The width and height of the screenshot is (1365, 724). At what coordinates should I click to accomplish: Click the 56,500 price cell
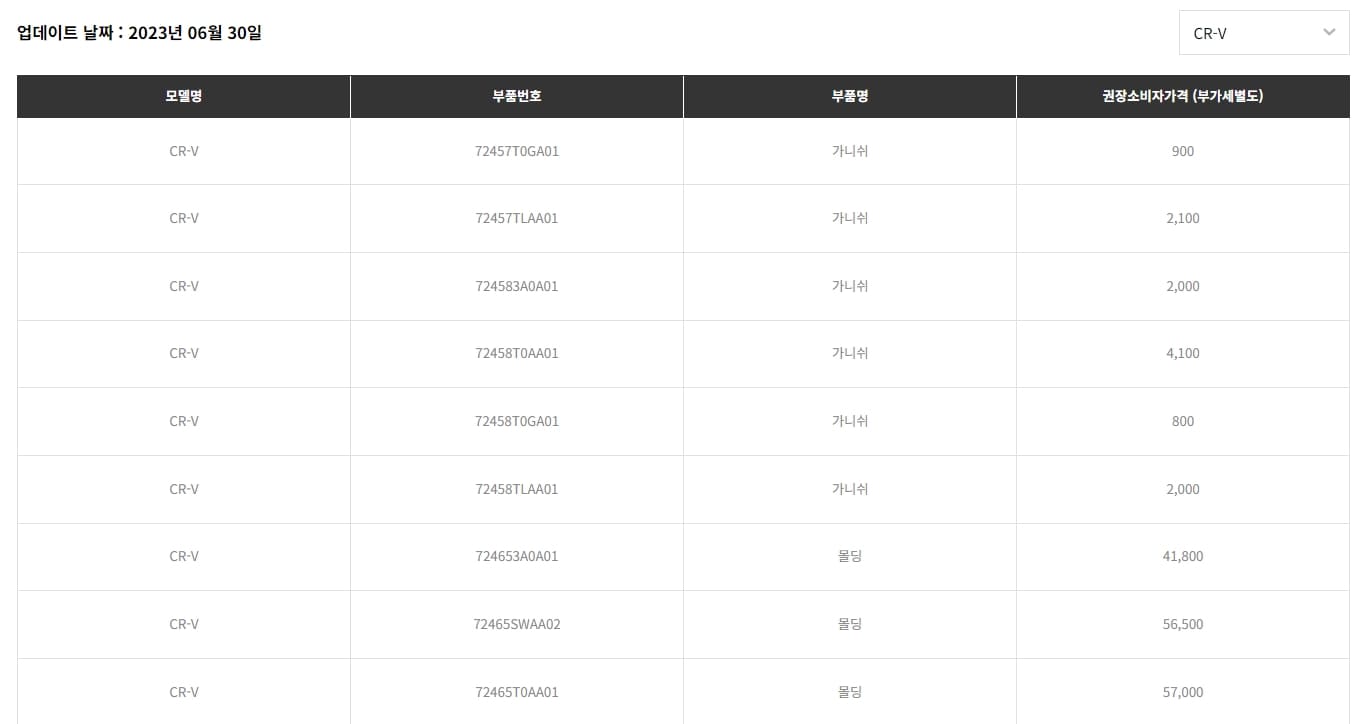[1183, 624]
